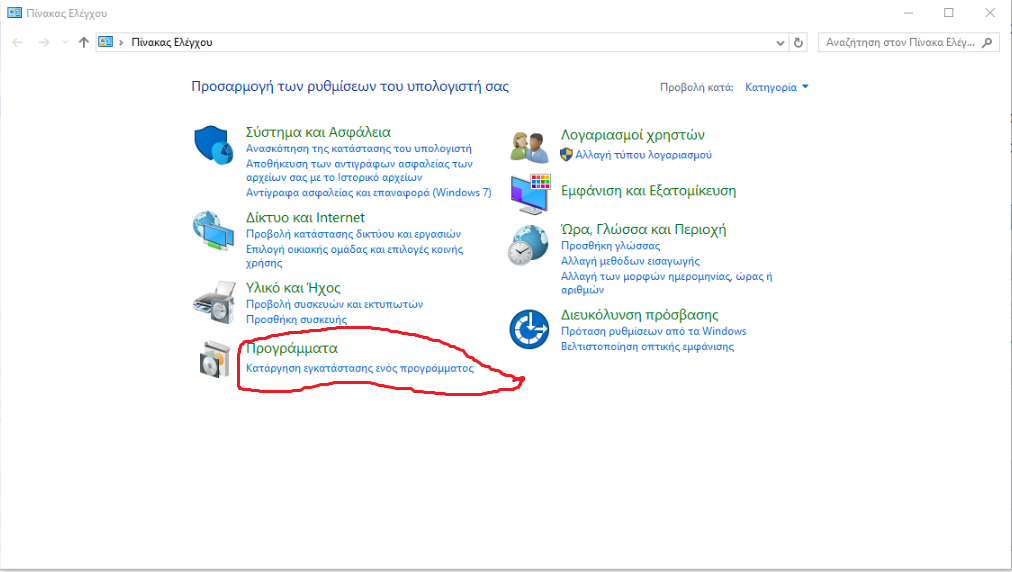Open Προβολή συσκευών και εκτυπωτών
Viewport: 1012px width, 572px height.
334,304
